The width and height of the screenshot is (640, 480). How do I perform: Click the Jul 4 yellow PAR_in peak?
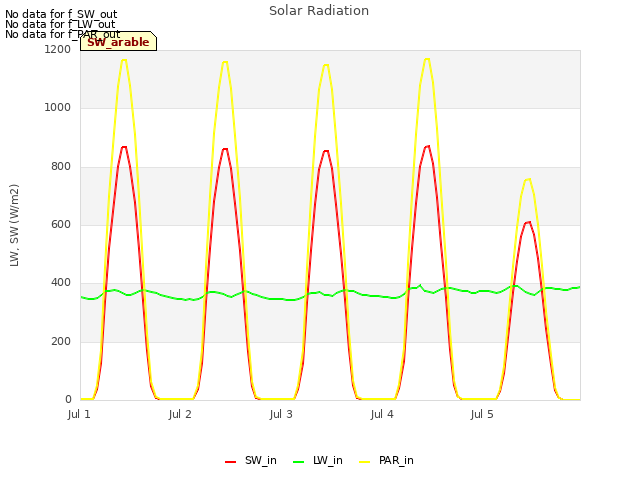click(x=427, y=59)
